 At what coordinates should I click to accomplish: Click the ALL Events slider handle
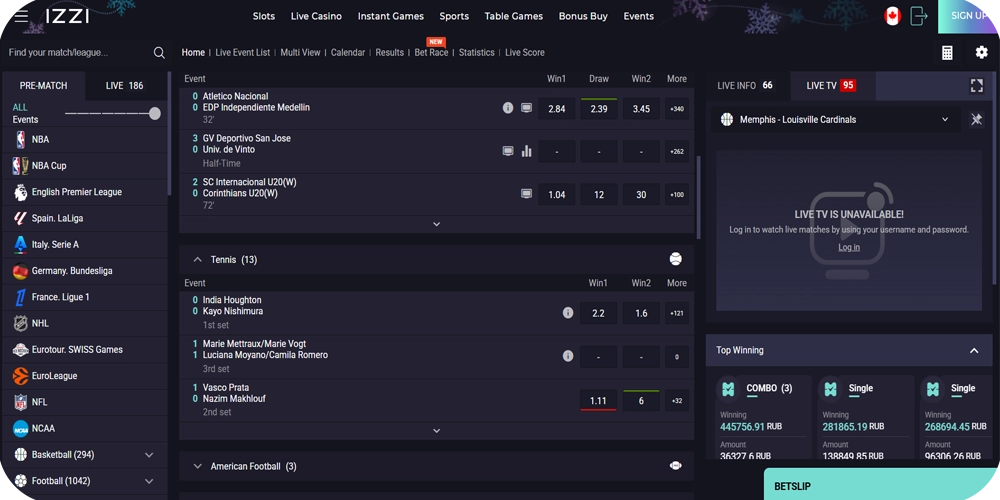click(x=154, y=114)
